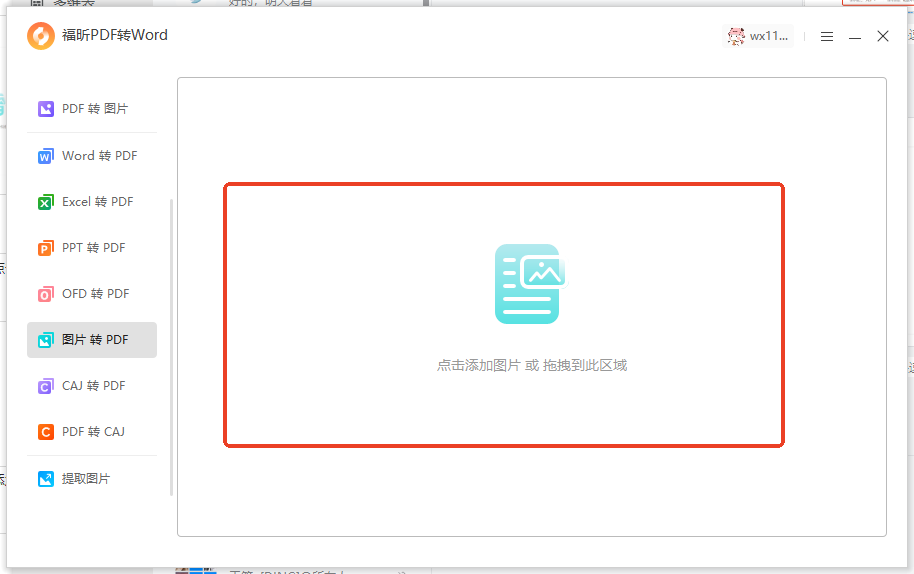Click the orange PPT 转 PDF icon
Viewport: 914px width, 574px height.
tap(45, 249)
